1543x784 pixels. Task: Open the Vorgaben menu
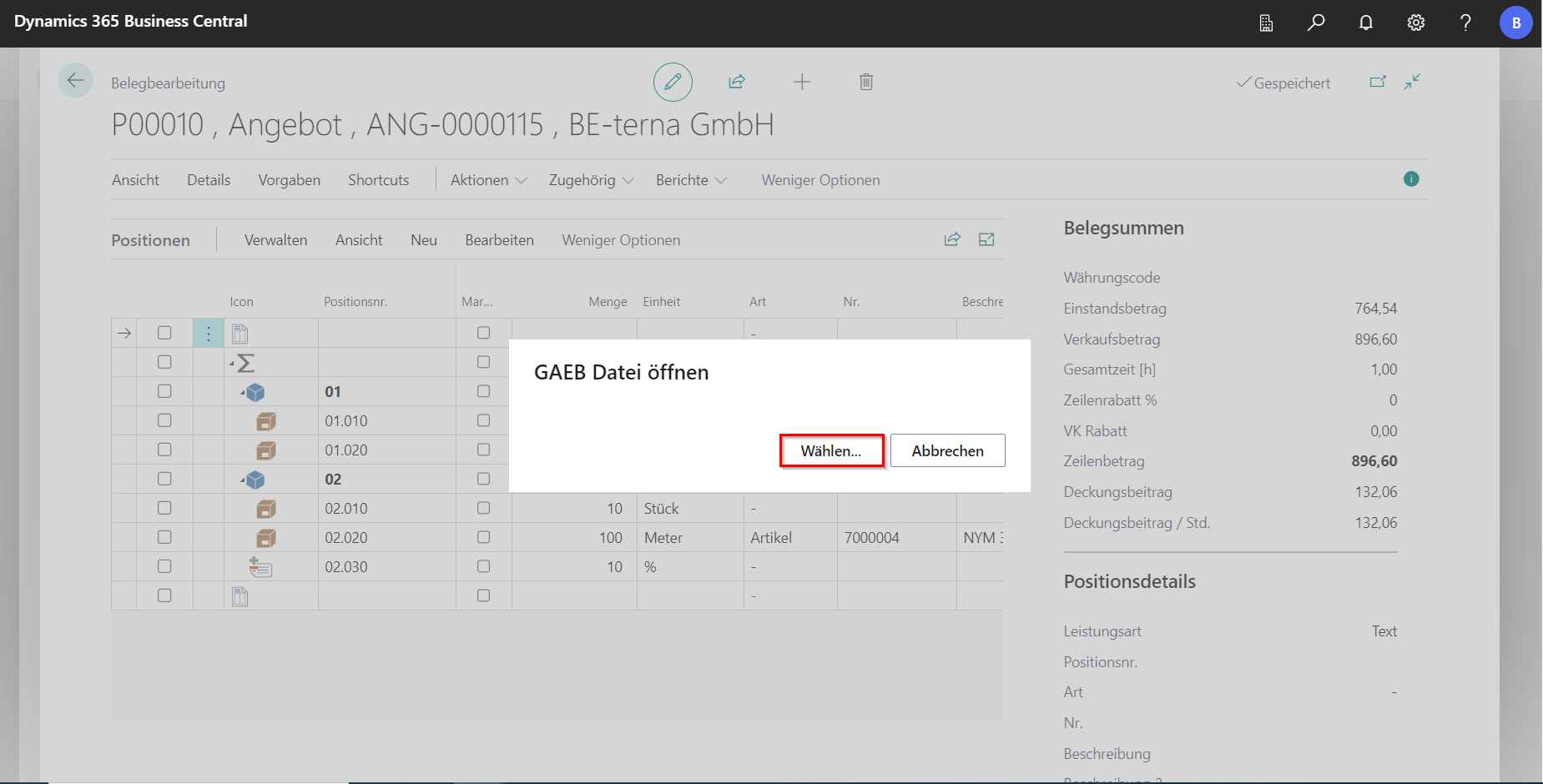pos(289,180)
